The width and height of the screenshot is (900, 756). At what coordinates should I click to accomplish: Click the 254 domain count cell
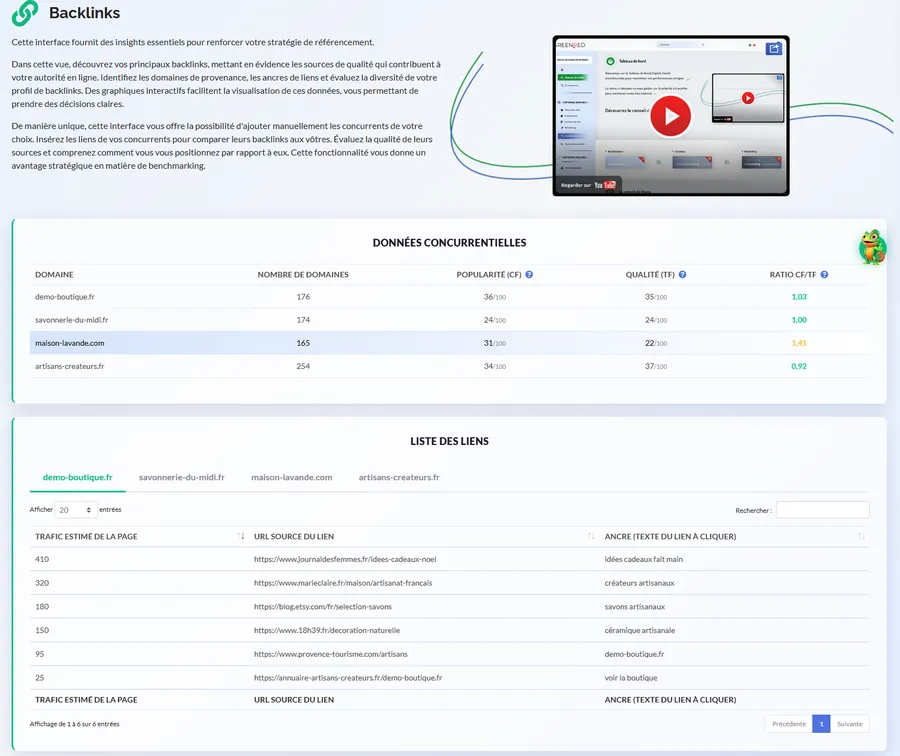(x=303, y=366)
